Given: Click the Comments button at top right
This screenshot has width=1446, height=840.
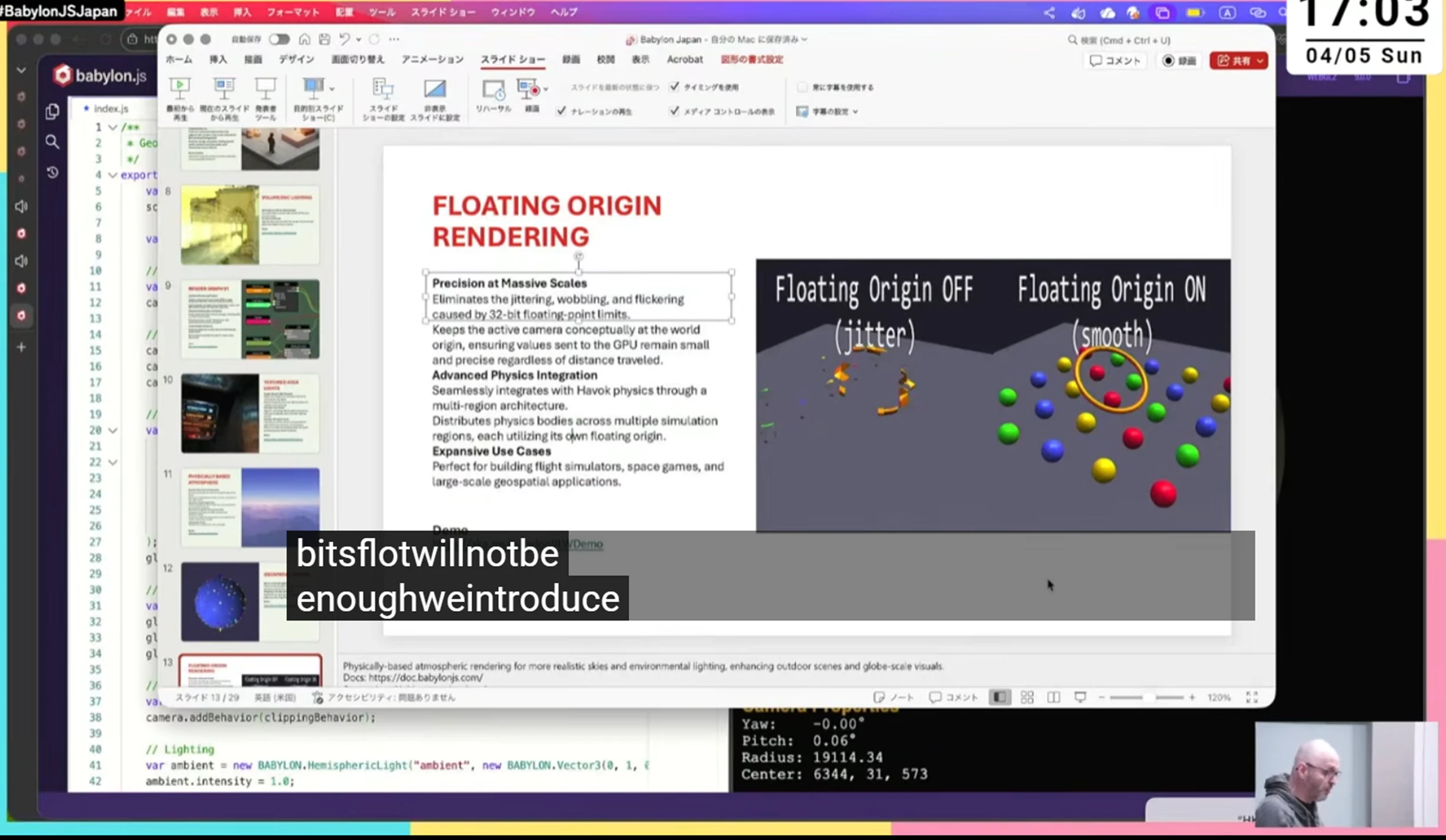Looking at the screenshot, I should click(x=1115, y=61).
